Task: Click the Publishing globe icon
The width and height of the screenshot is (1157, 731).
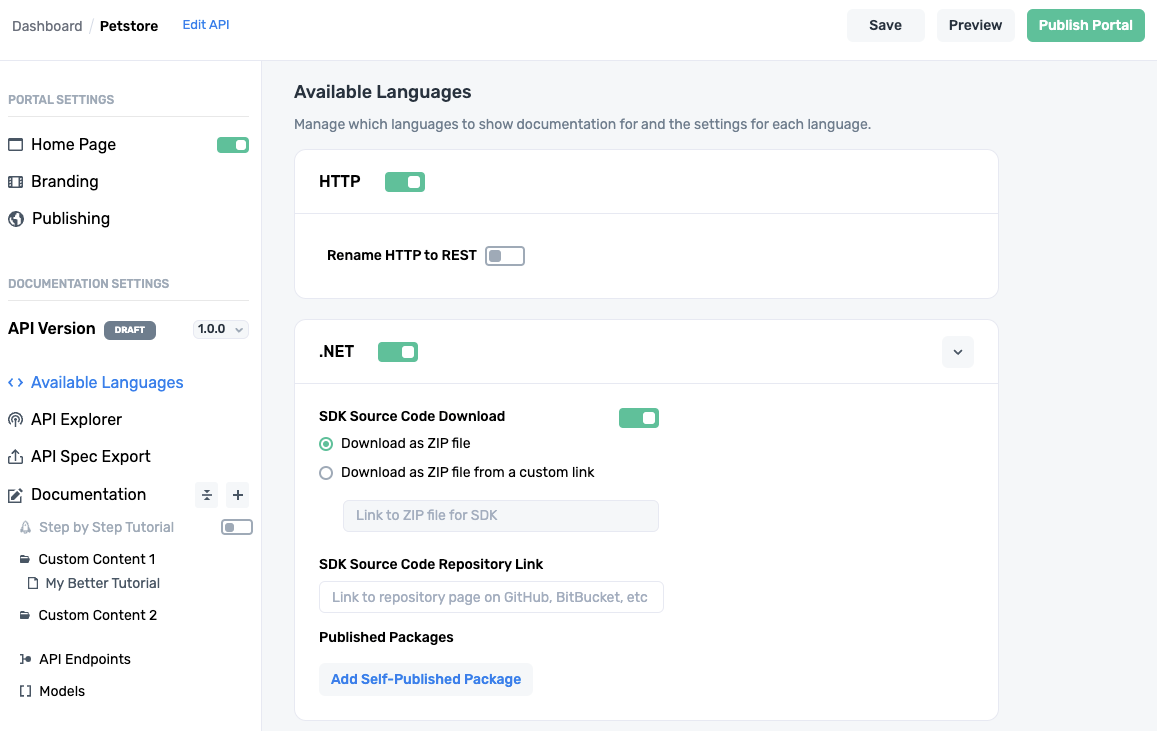Action: tap(15, 218)
